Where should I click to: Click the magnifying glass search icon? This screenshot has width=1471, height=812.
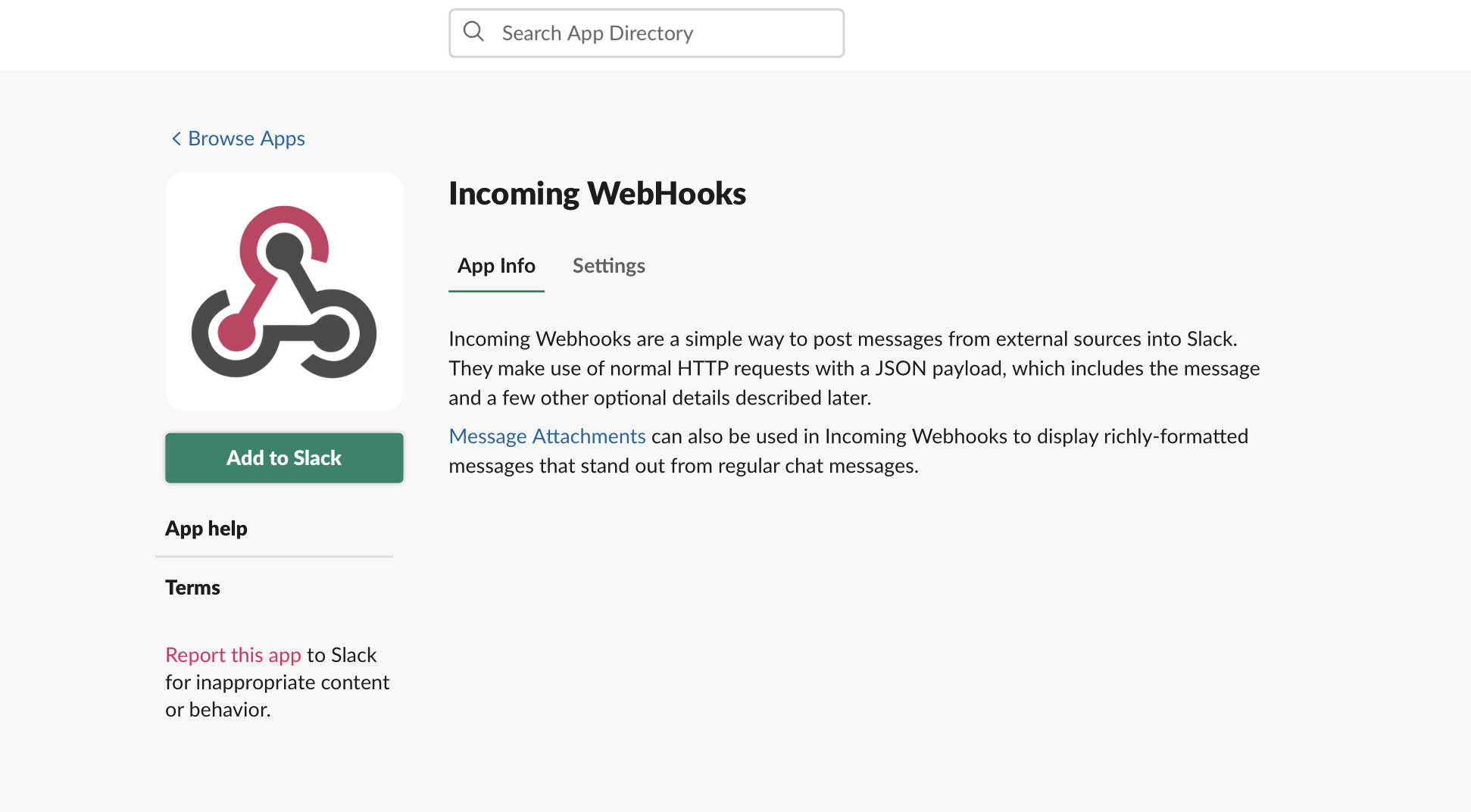[x=473, y=32]
